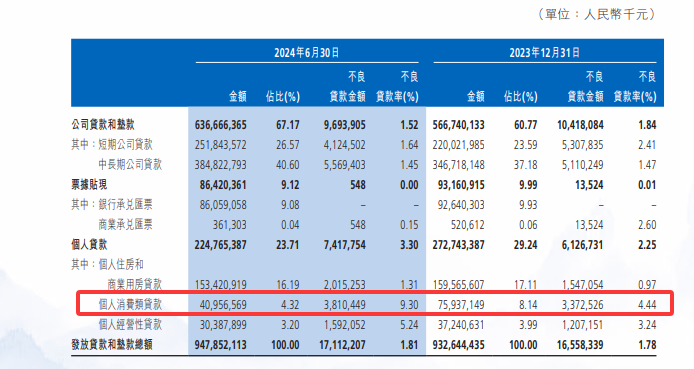The image size is (694, 369).
Task: Click the bad-loan rate 2.41
Action: [647, 145]
